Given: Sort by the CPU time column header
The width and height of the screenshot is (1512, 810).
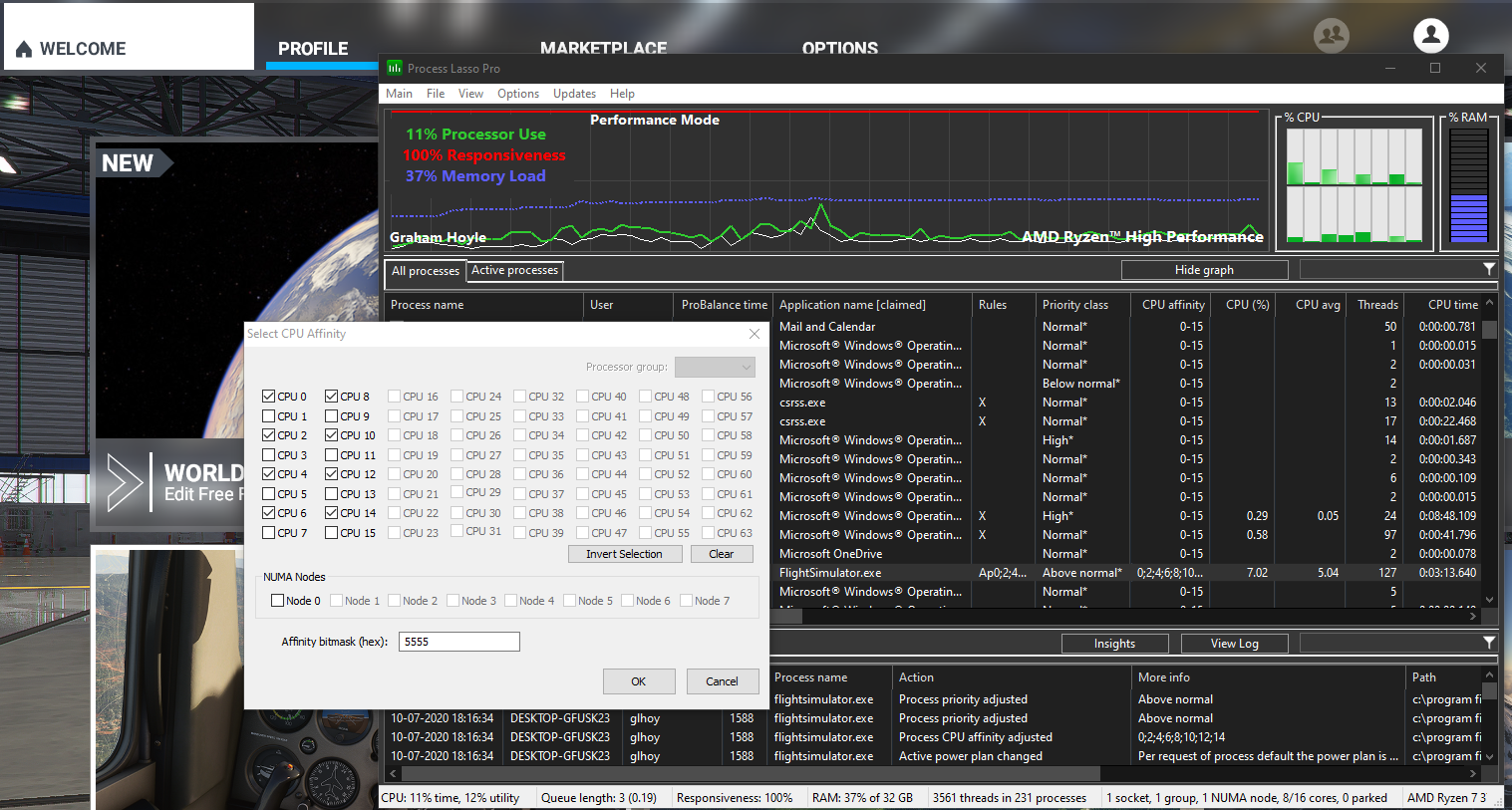Looking at the screenshot, I should 1444,305.
